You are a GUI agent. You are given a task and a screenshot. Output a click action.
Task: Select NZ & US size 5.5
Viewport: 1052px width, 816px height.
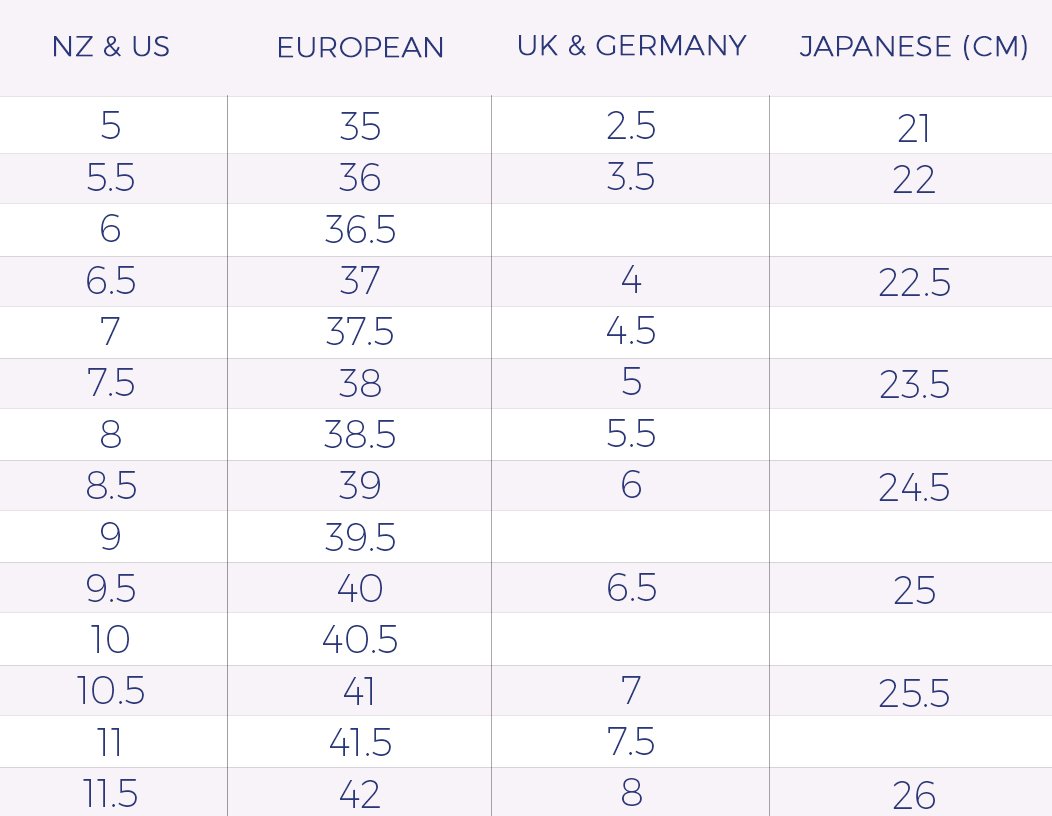(111, 179)
